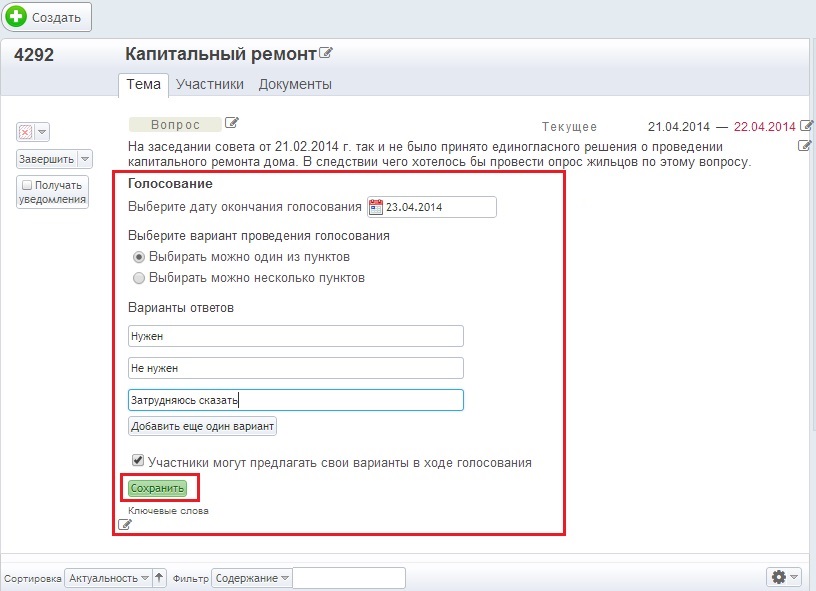Click the start date 21.04.2014
This screenshot has height=591, width=816.
679,126
